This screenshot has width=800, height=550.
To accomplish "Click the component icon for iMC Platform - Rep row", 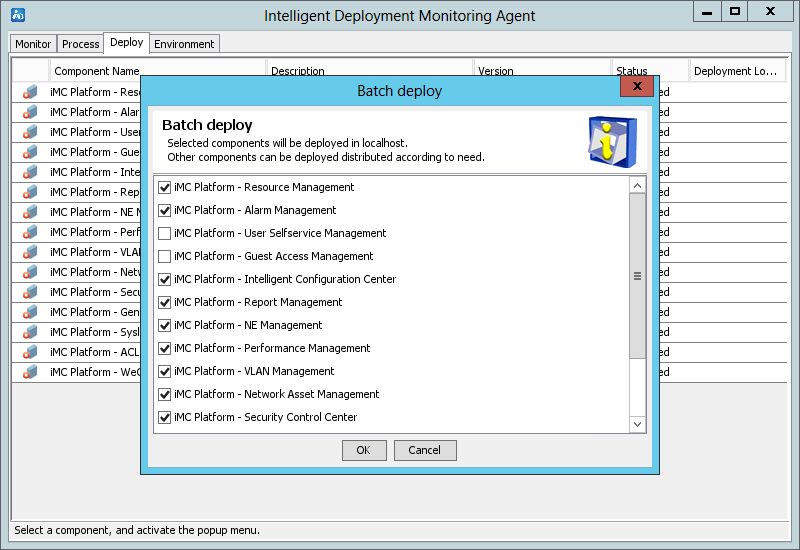I will [30, 192].
